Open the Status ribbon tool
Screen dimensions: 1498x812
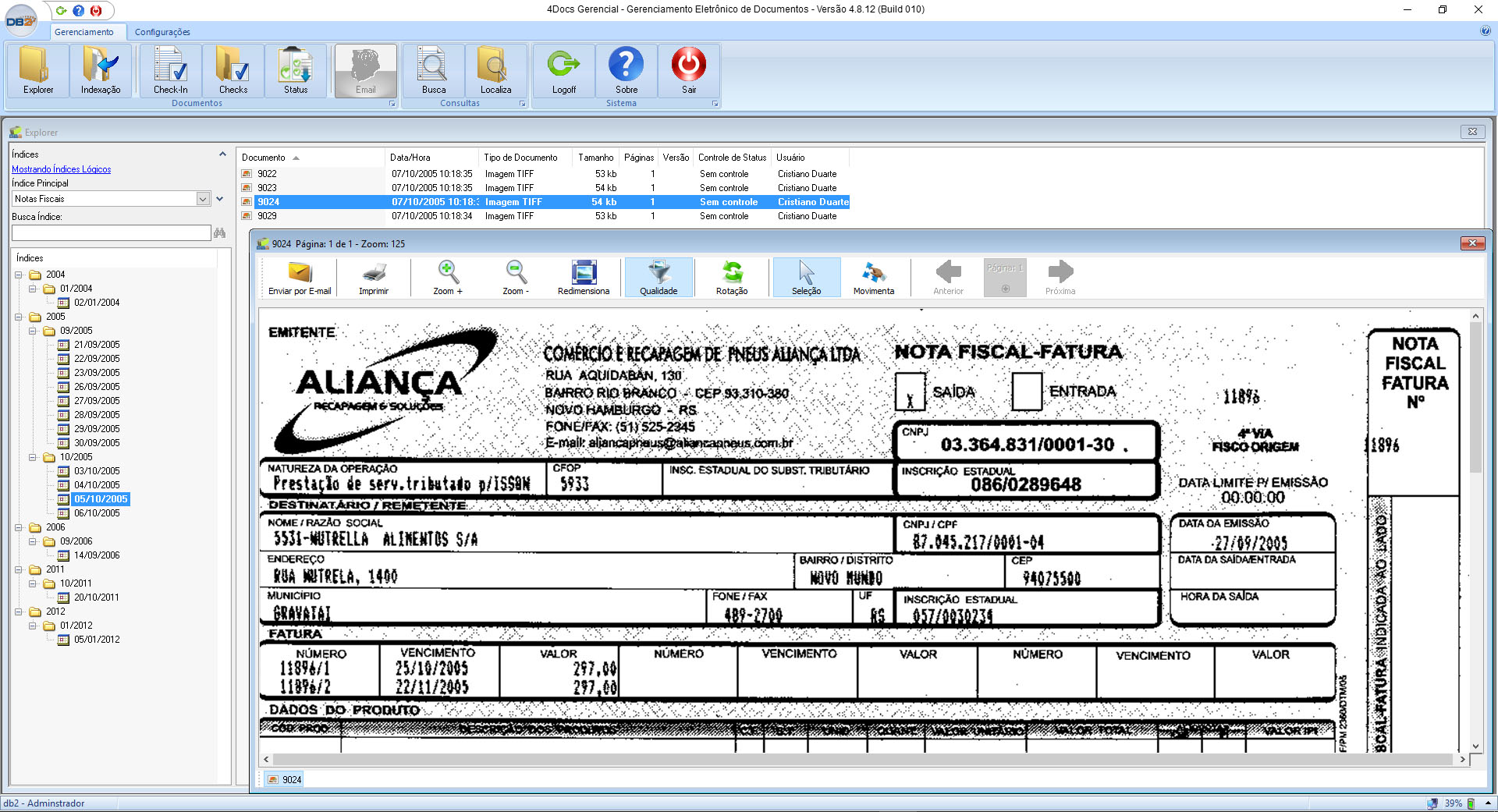coord(296,70)
